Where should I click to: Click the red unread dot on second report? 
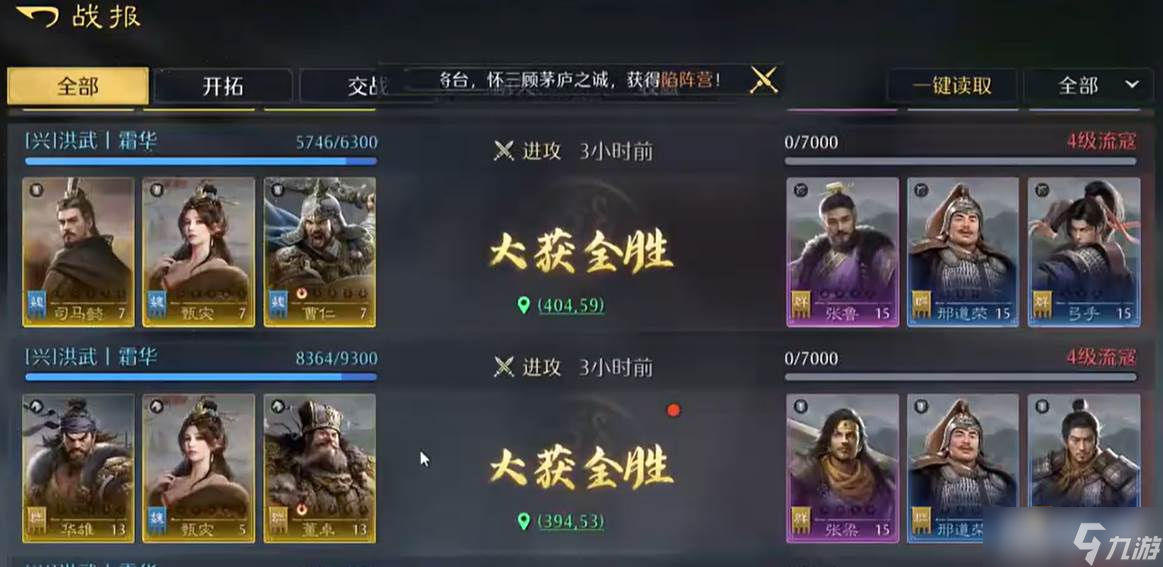[673, 410]
